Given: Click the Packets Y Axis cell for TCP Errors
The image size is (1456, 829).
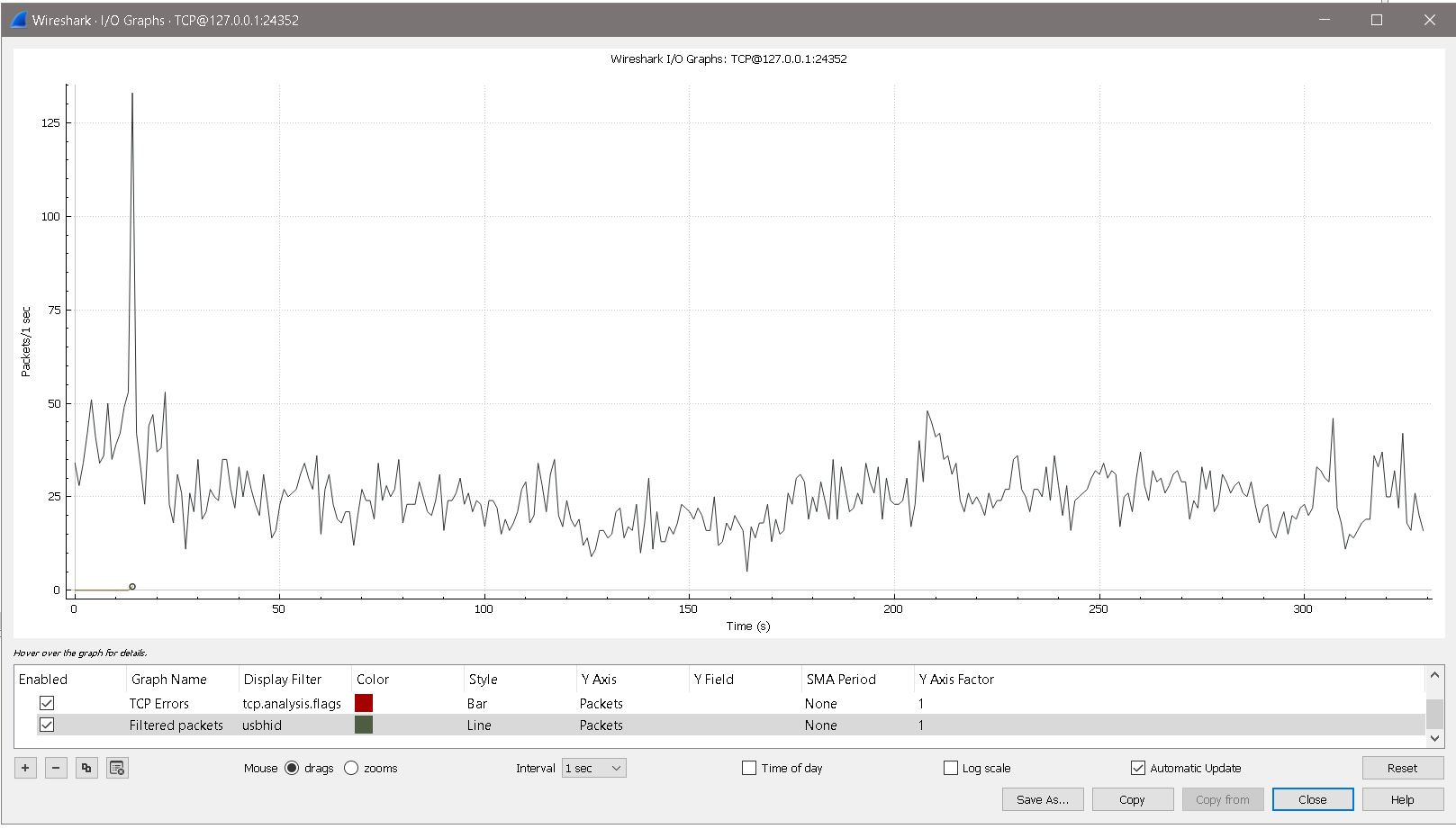Looking at the screenshot, I should [601, 704].
